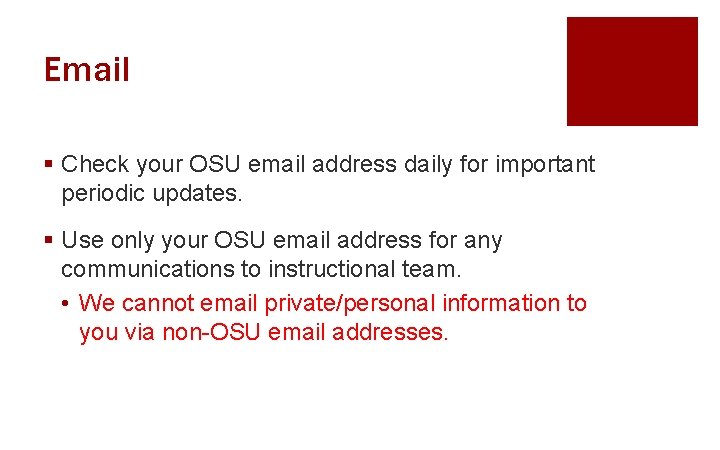
Task: Click the word "only" in the second bullet
Action: (133, 241)
